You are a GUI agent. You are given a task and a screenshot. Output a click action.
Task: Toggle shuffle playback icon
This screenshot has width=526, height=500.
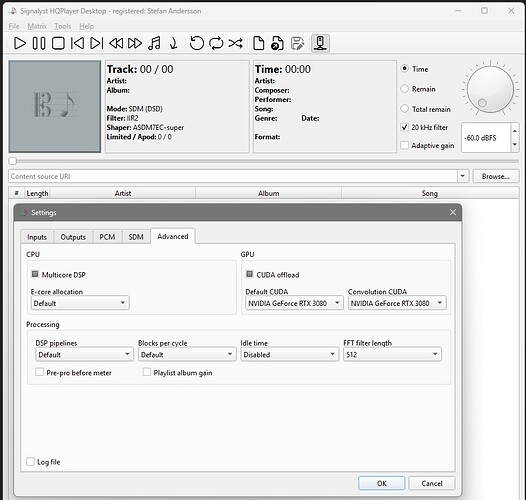click(235, 43)
